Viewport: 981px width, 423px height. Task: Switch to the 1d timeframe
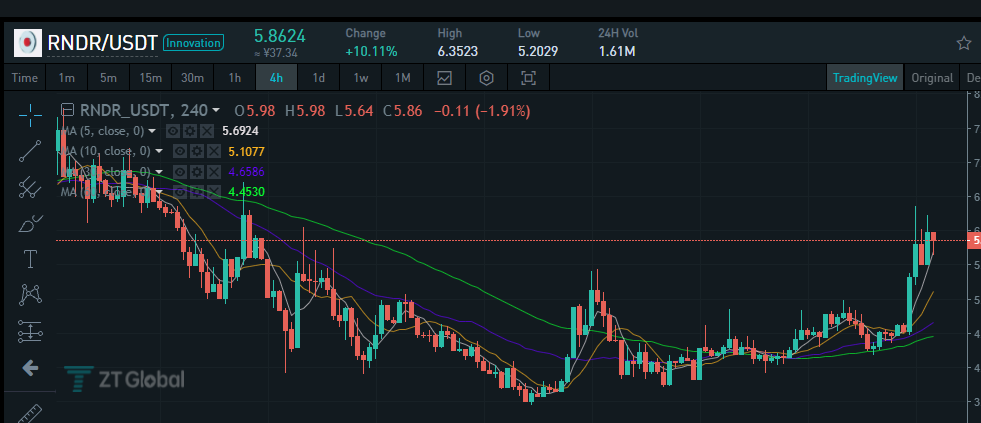[318, 78]
